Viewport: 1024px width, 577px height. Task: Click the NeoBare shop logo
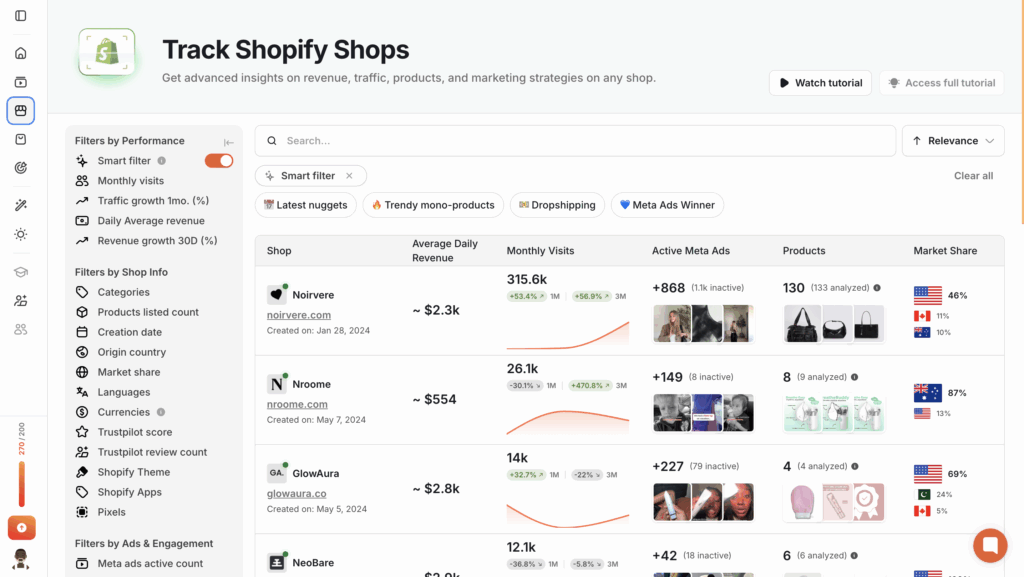click(x=277, y=562)
